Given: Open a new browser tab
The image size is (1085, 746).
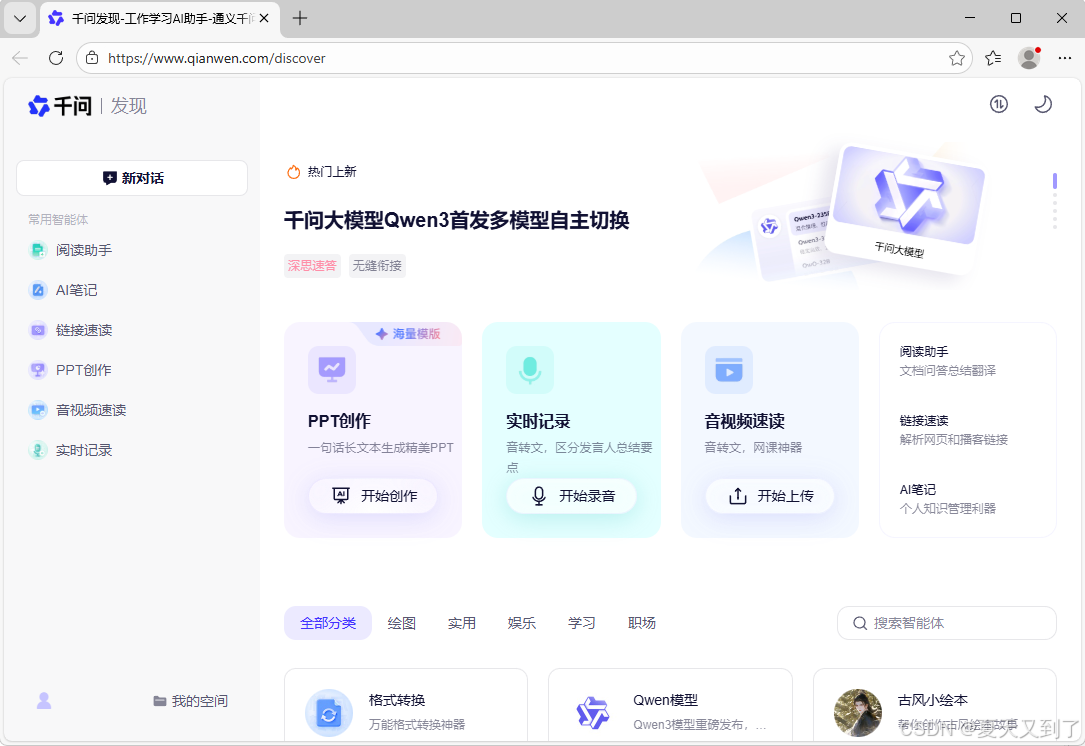Looking at the screenshot, I should tap(300, 19).
